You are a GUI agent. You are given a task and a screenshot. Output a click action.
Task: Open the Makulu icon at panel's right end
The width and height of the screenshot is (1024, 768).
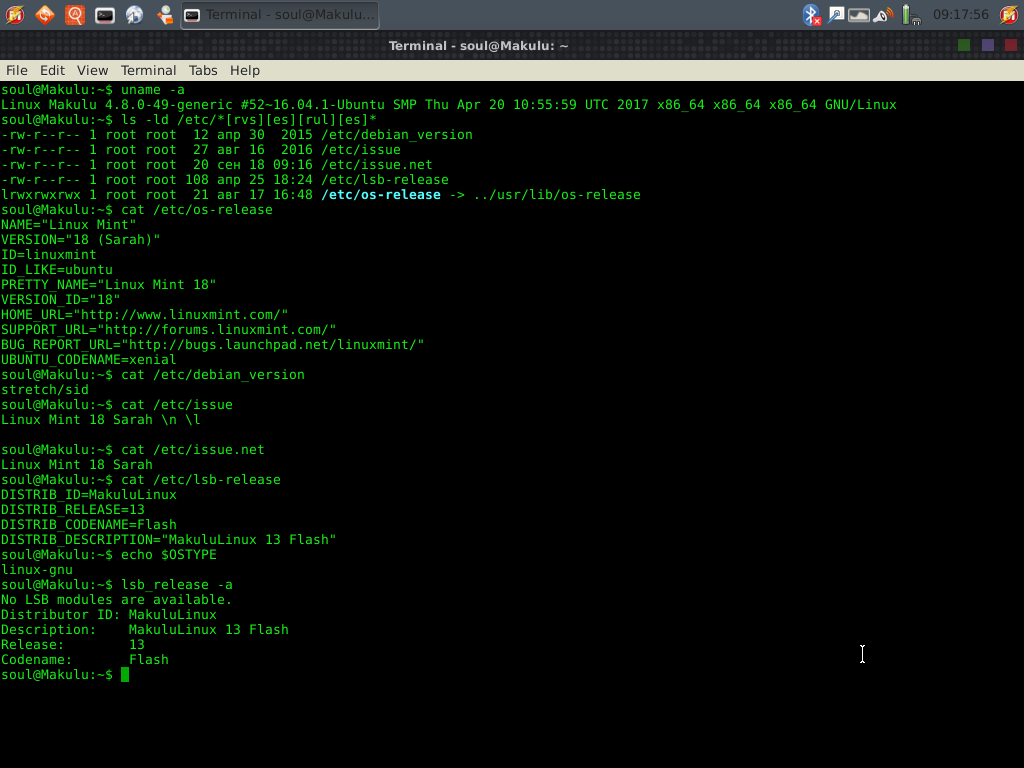(x=1009, y=14)
